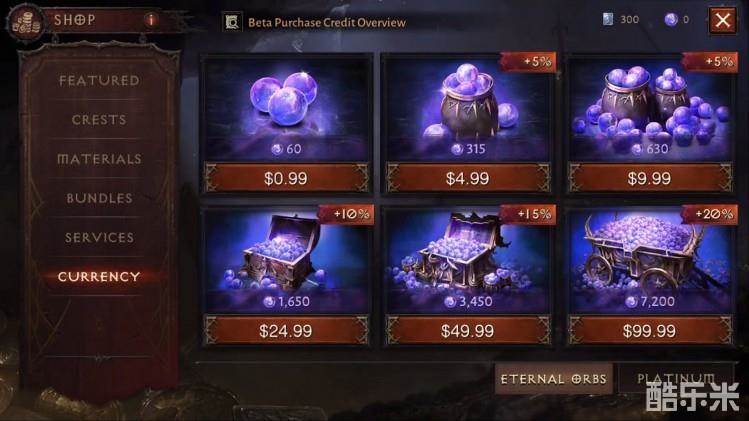Open the Featured shop category
This screenshot has width=749, height=421.
click(x=99, y=80)
